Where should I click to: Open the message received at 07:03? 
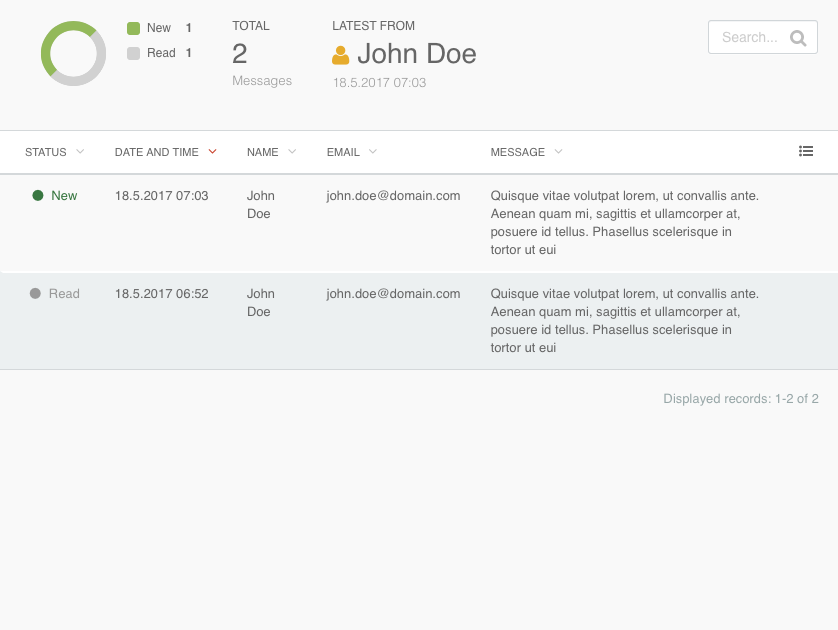(x=419, y=223)
